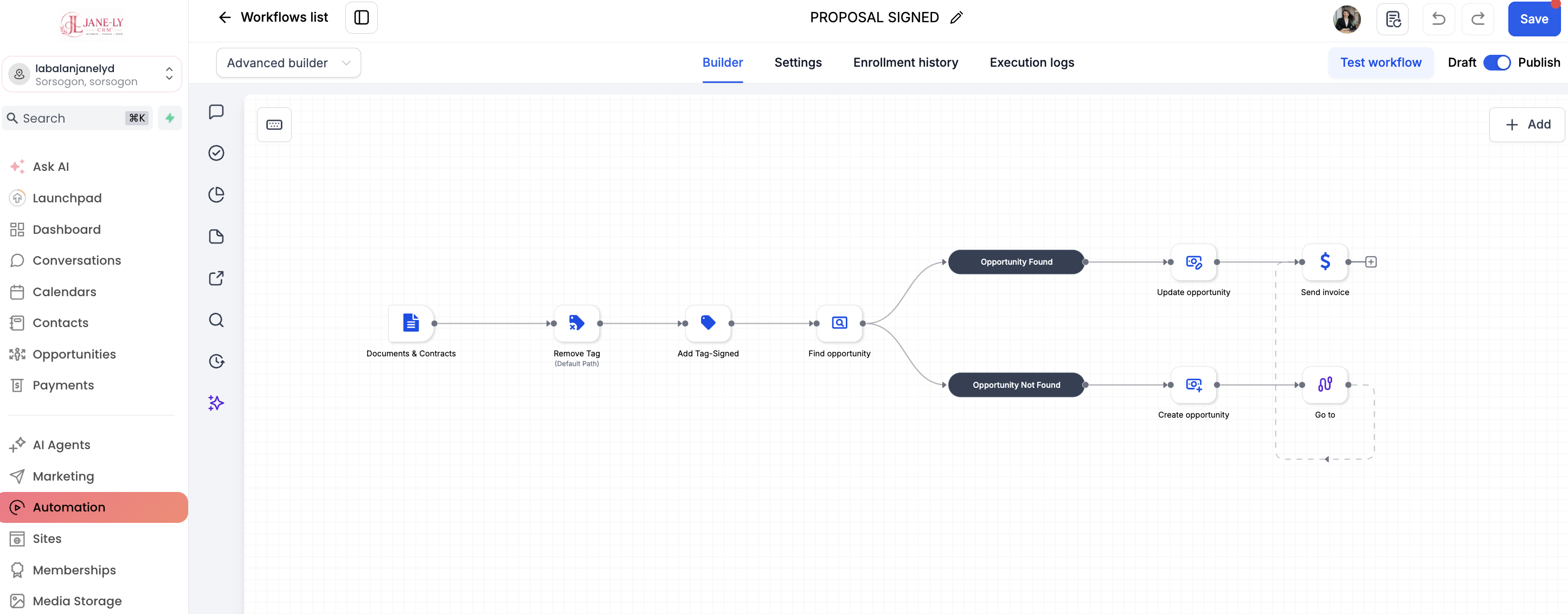Open Media Storage in the sidebar
The image size is (1568, 614).
(76, 601)
